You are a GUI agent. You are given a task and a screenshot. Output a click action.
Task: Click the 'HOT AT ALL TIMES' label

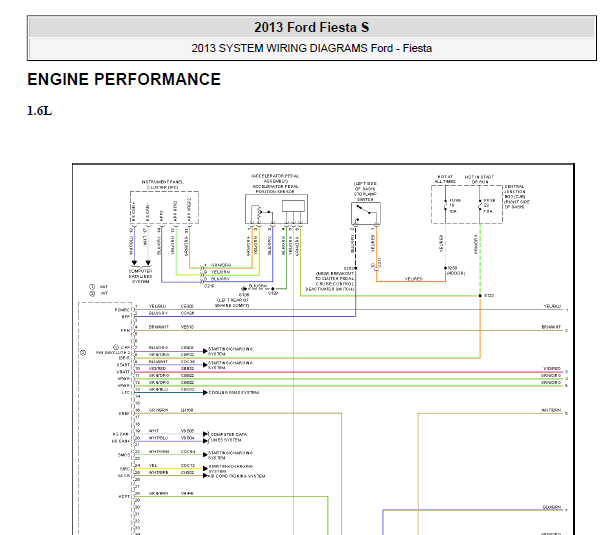pyautogui.click(x=445, y=179)
